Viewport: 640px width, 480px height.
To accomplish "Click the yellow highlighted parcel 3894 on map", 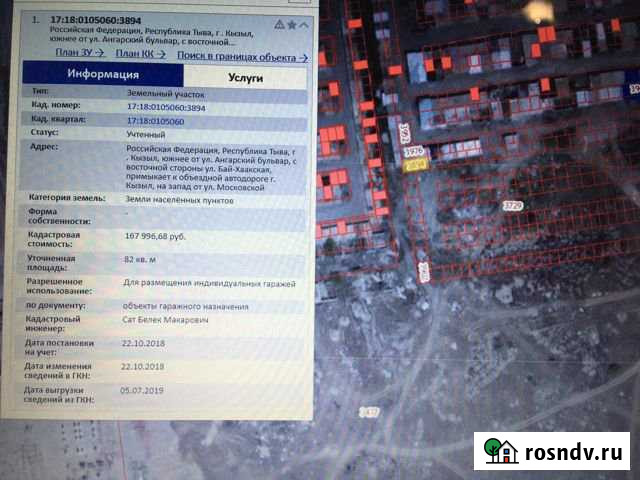I will pyautogui.click(x=415, y=165).
